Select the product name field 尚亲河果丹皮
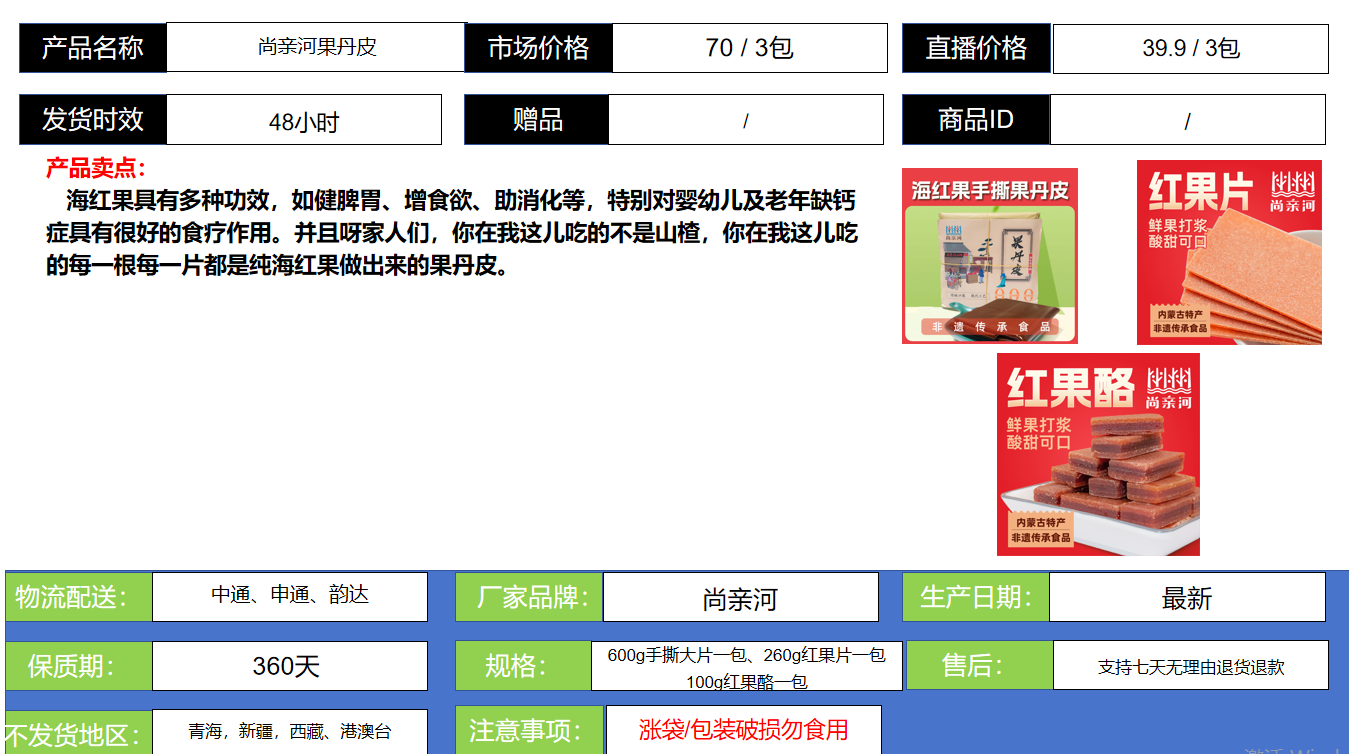The image size is (1349, 754). (x=316, y=47)
